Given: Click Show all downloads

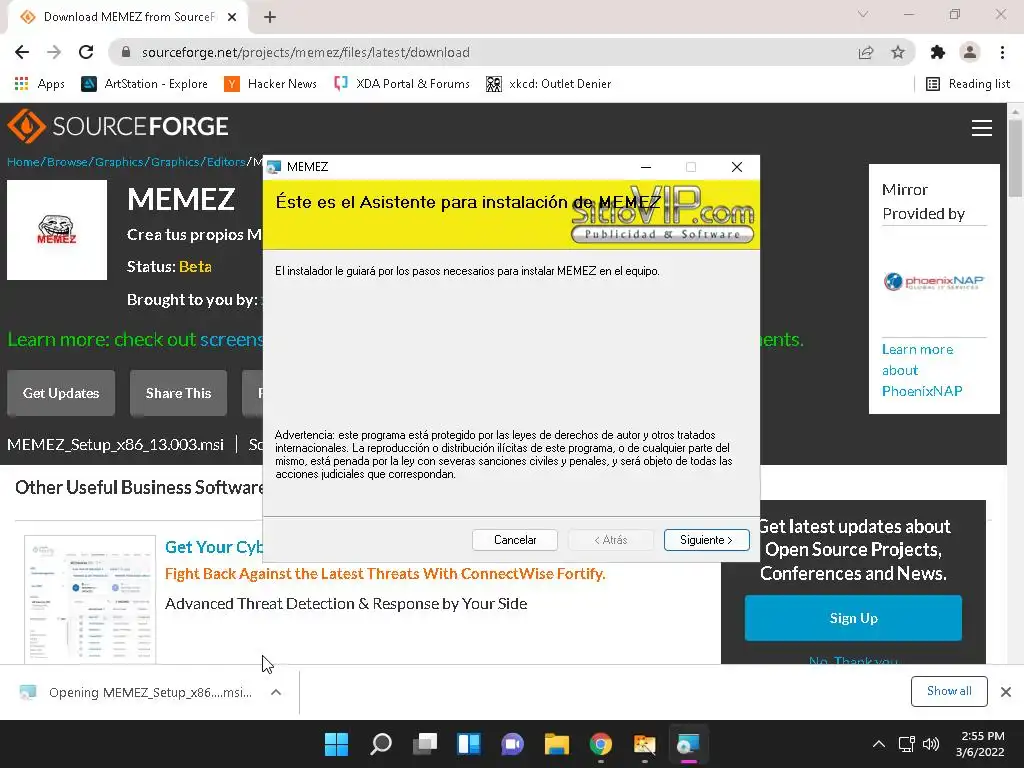Looking at the screenshot, I should (949, 691).
